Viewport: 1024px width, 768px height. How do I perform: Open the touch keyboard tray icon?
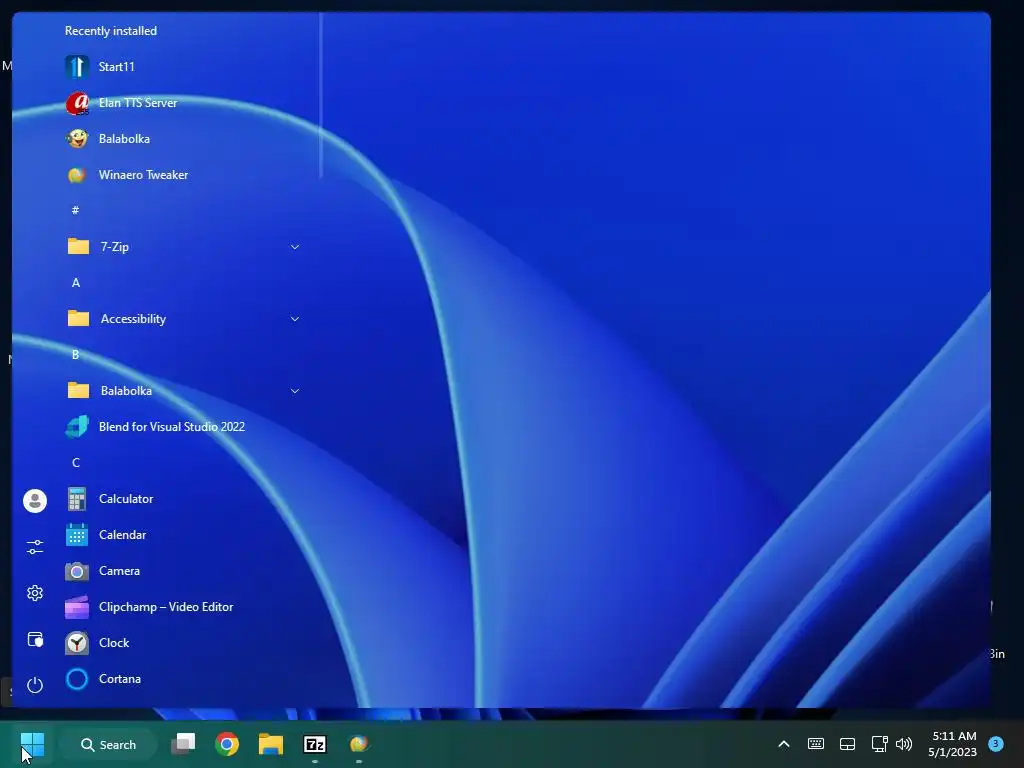pos(816,744)
